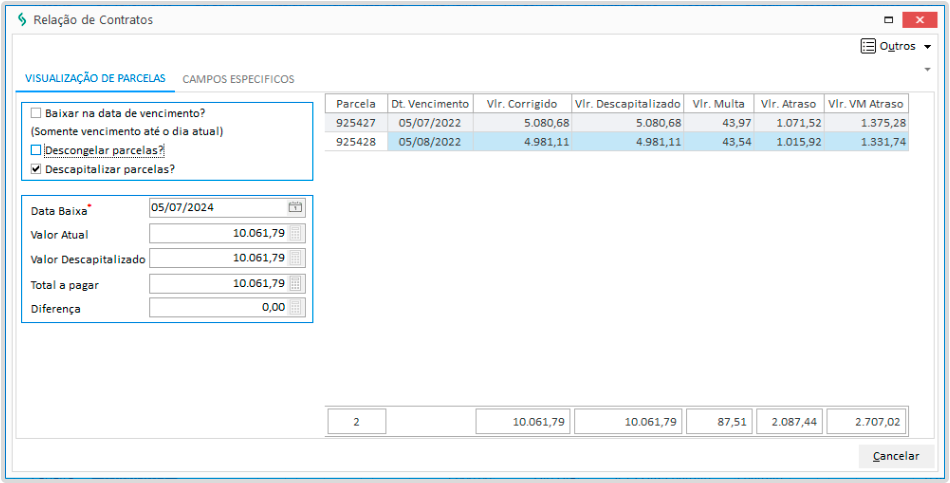Check Descongelar parcelas option
This screenshot has width=950, height=483.
click(x=36, y=150)
